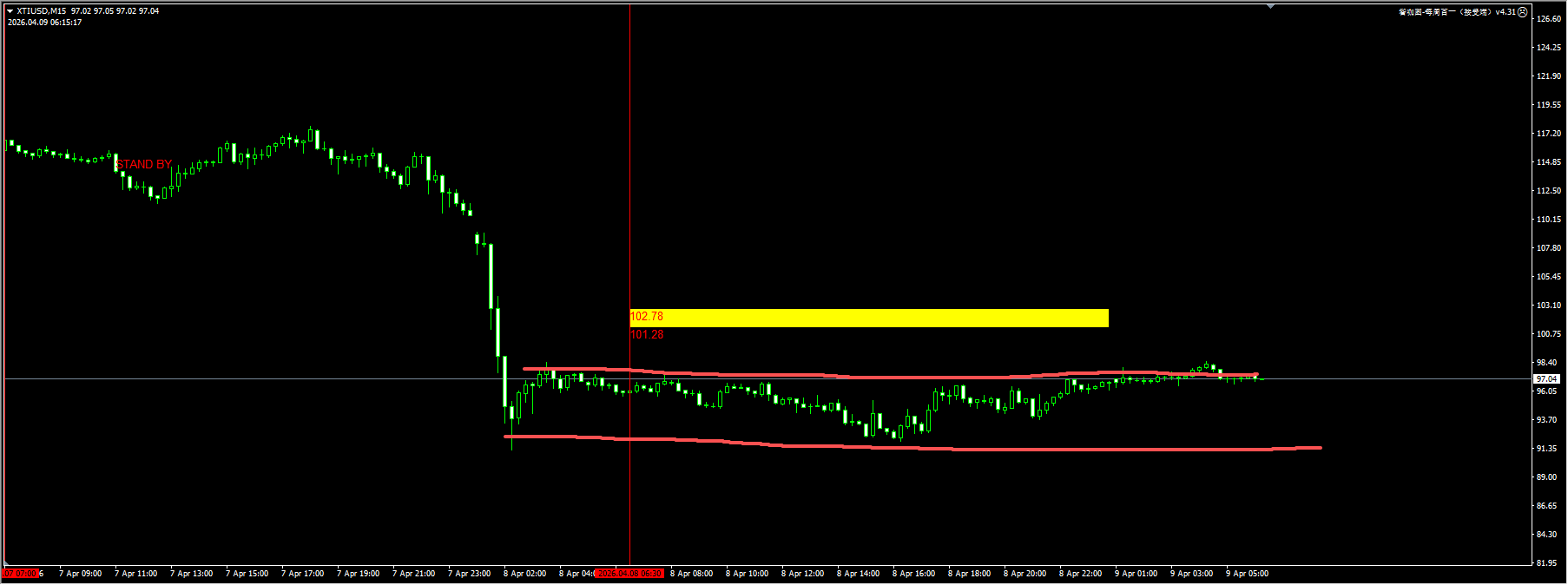This screenshot has width=1568, height=585.
Task: Select the lower red support line
Action: (x=868, y=447)
